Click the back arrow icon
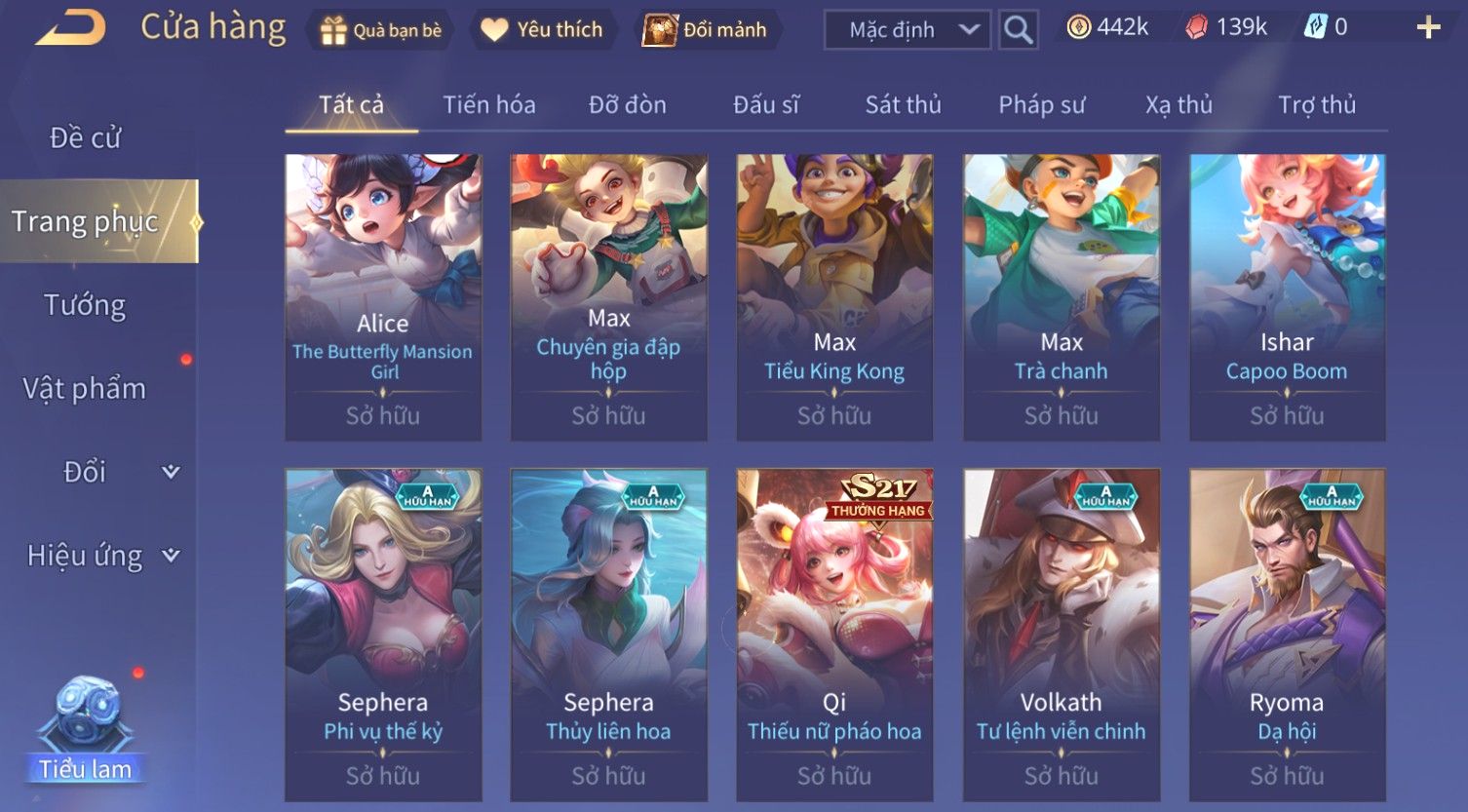Screen dimensions: 1468x812 70,27
